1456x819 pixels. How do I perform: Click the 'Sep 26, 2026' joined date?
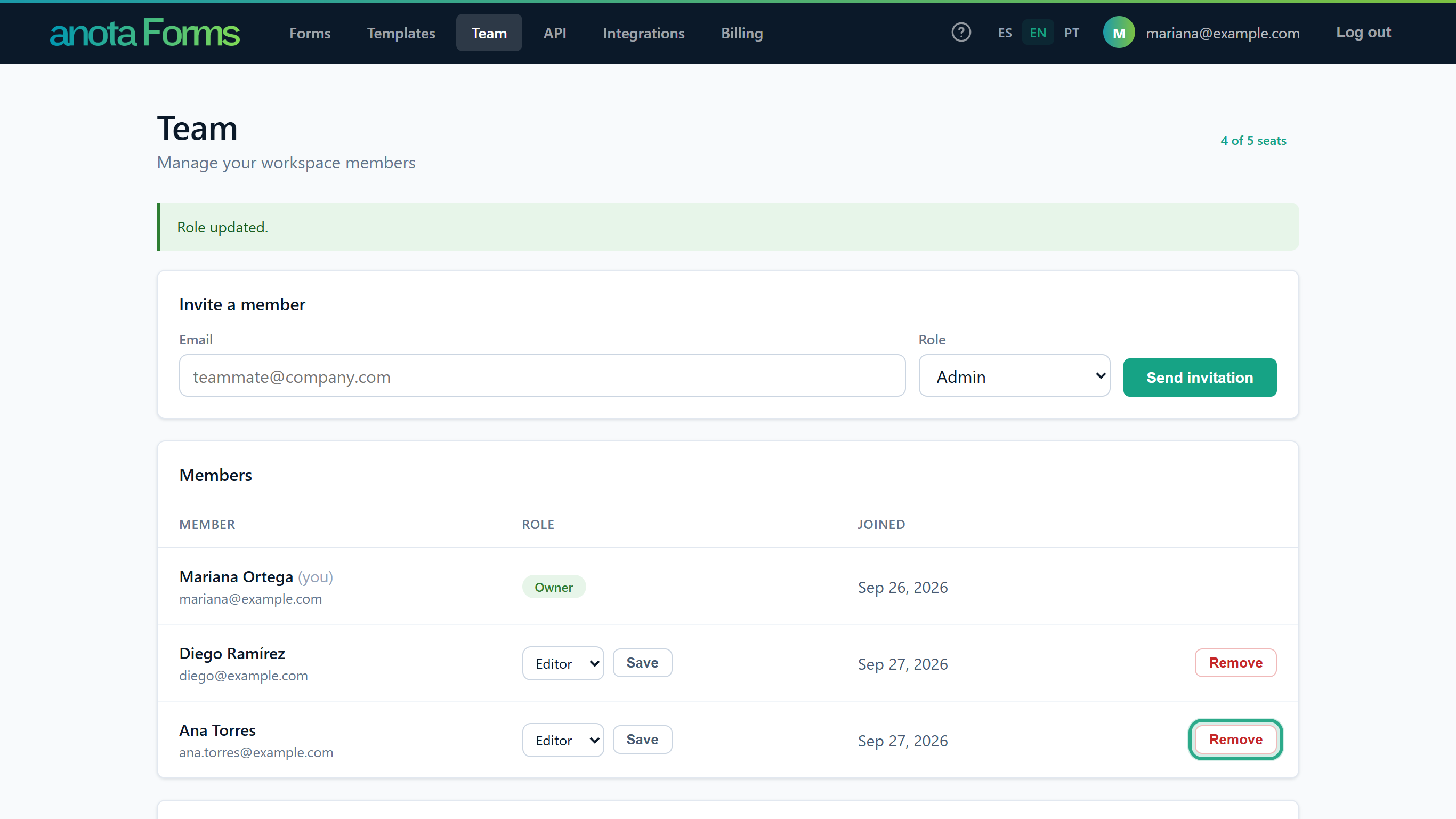point(903,587)
